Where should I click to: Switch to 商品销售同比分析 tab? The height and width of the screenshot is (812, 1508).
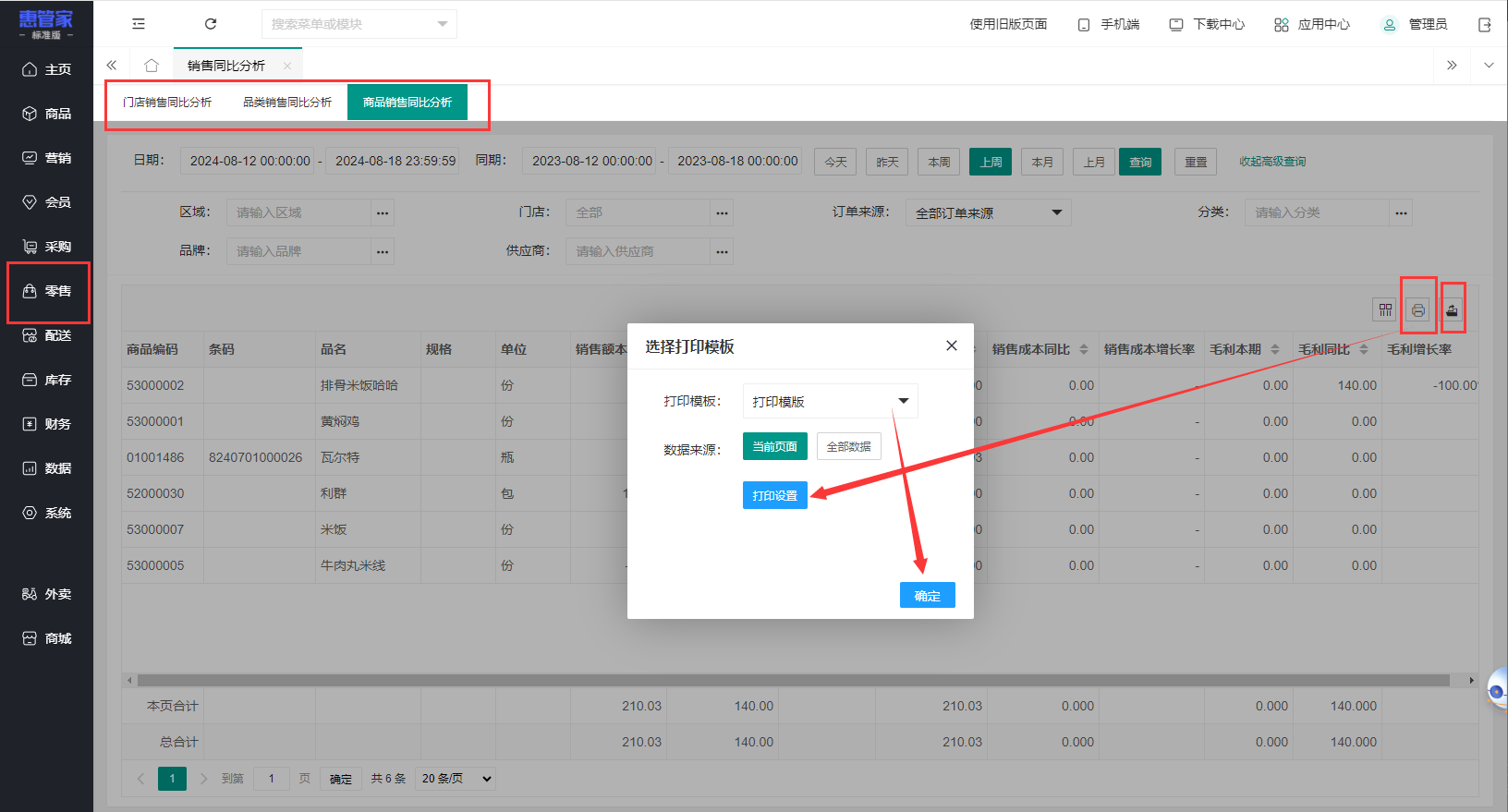click(x=407, y=102)
